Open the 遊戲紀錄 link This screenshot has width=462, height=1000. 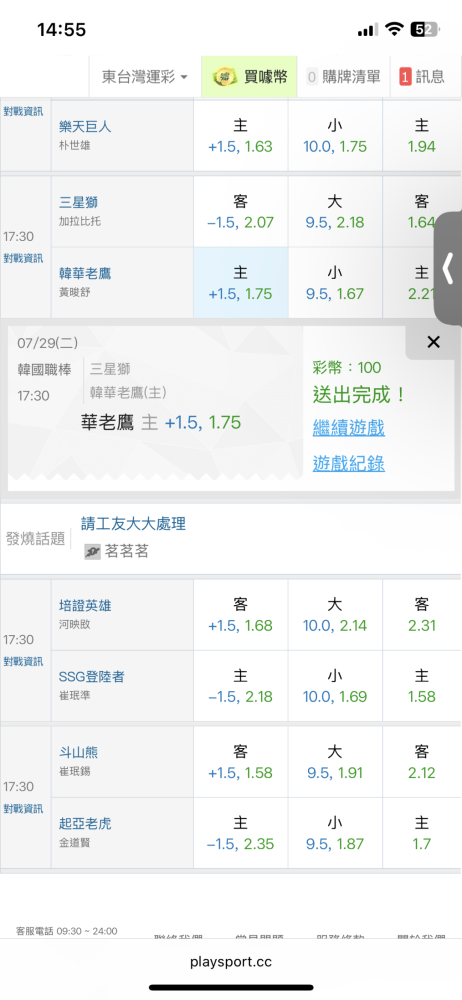(348, 463)
